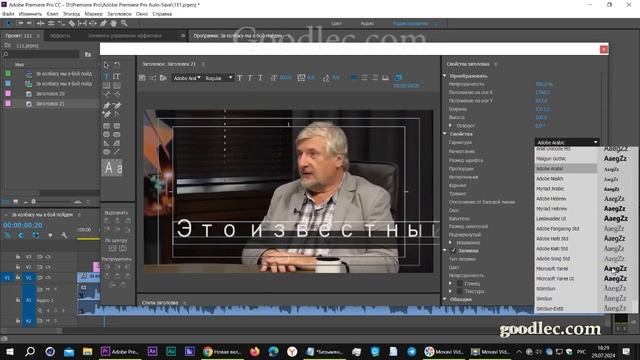Viewport: 640px width, 360px height.
Task: Open the Font Family dropdown in properties
Action: (x=567, y=142)
